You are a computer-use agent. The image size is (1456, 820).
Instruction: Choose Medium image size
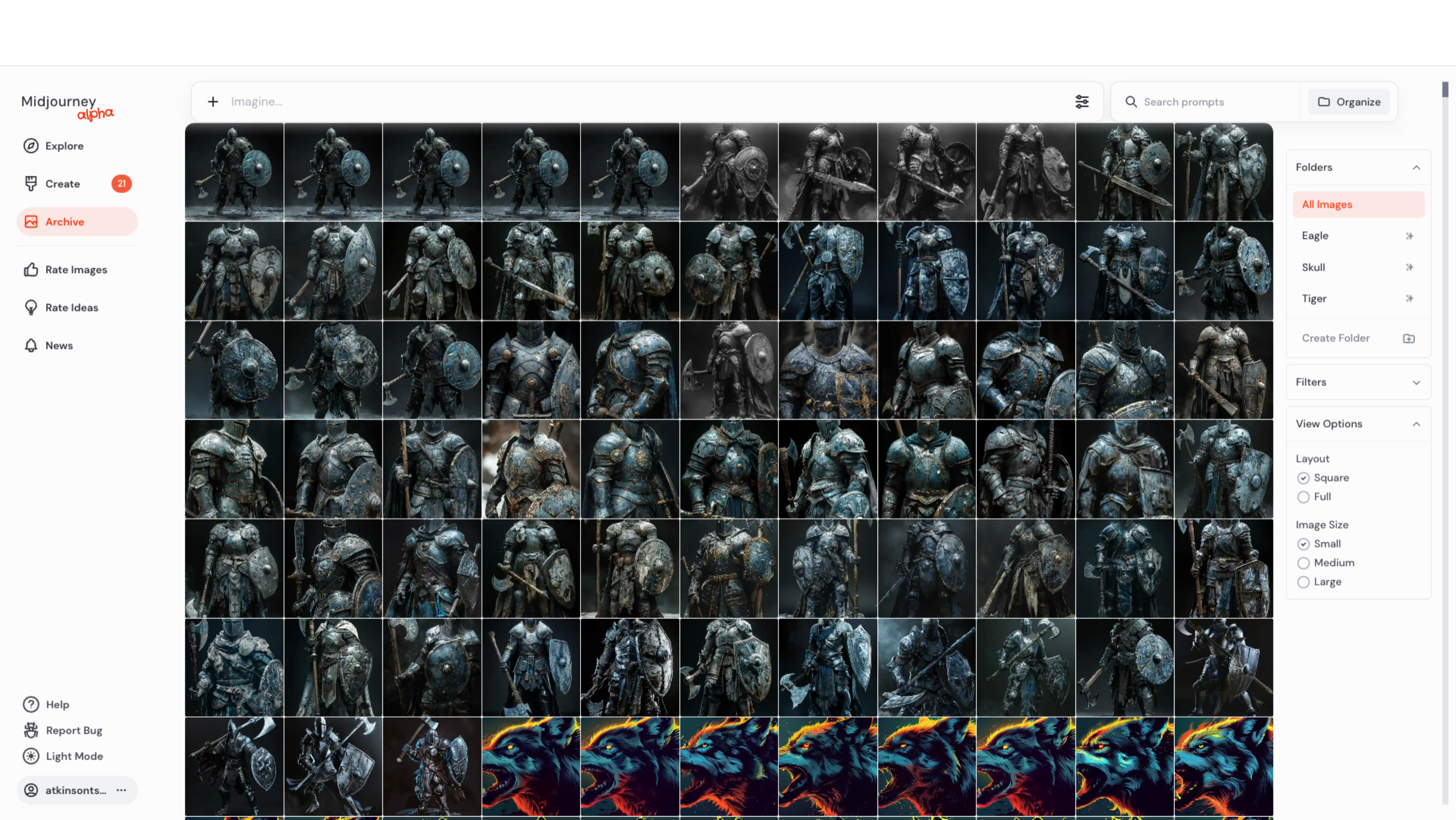coord(1304,563)
